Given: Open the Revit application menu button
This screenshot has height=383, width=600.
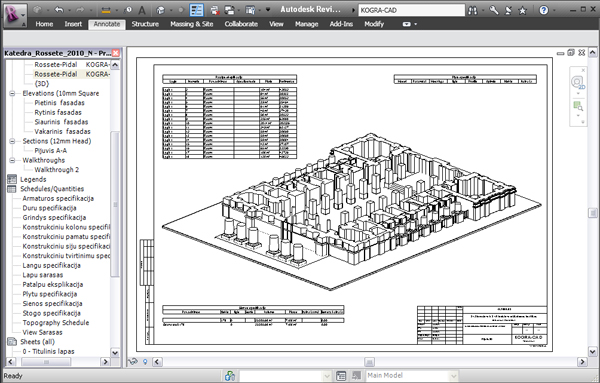Looking at the screenshot, I should [x=15, y=15].
